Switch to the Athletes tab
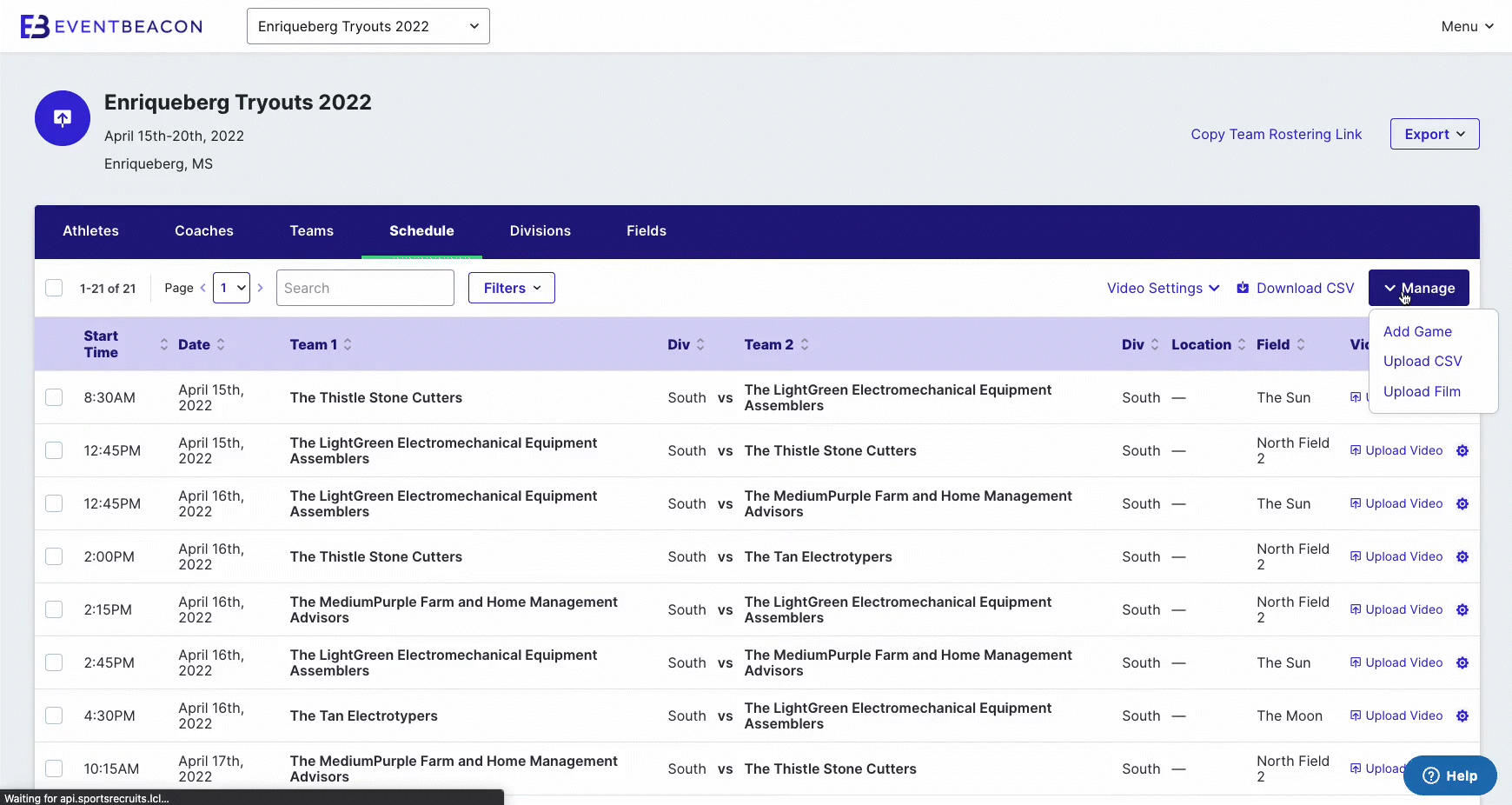Viewport: 1512px width, 805px height. tap(90, 231)
